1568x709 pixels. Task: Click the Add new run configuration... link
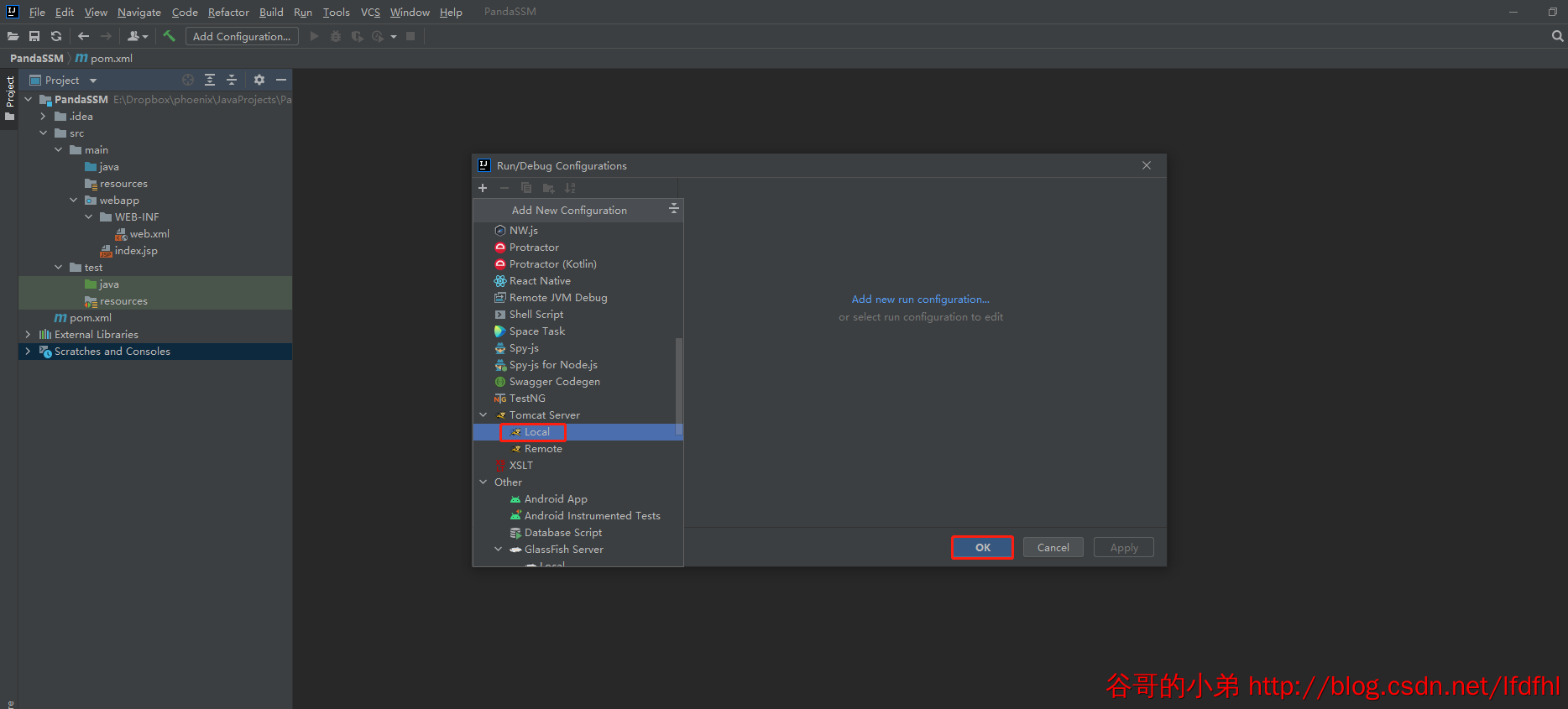(920, 300)
